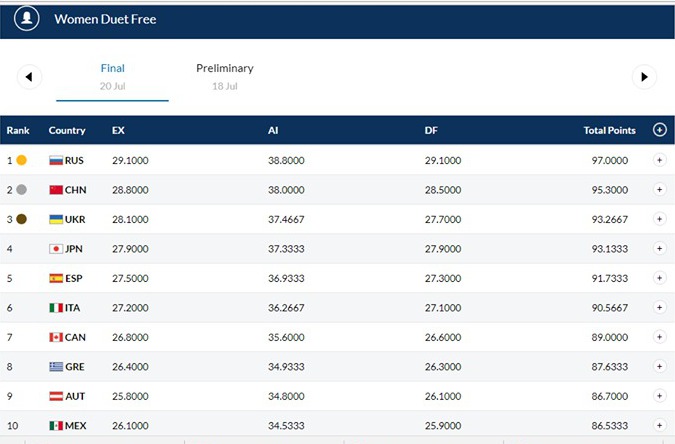Click the Japan flag icon
Image resolution: width=675 pixels, height=444 pixels.
(x=56, y=249)
